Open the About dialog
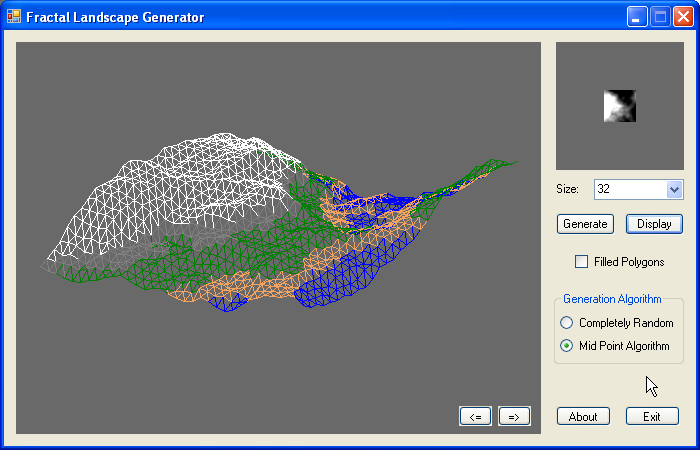Screen dimensions: 700x450 click(x=583, y=416)
